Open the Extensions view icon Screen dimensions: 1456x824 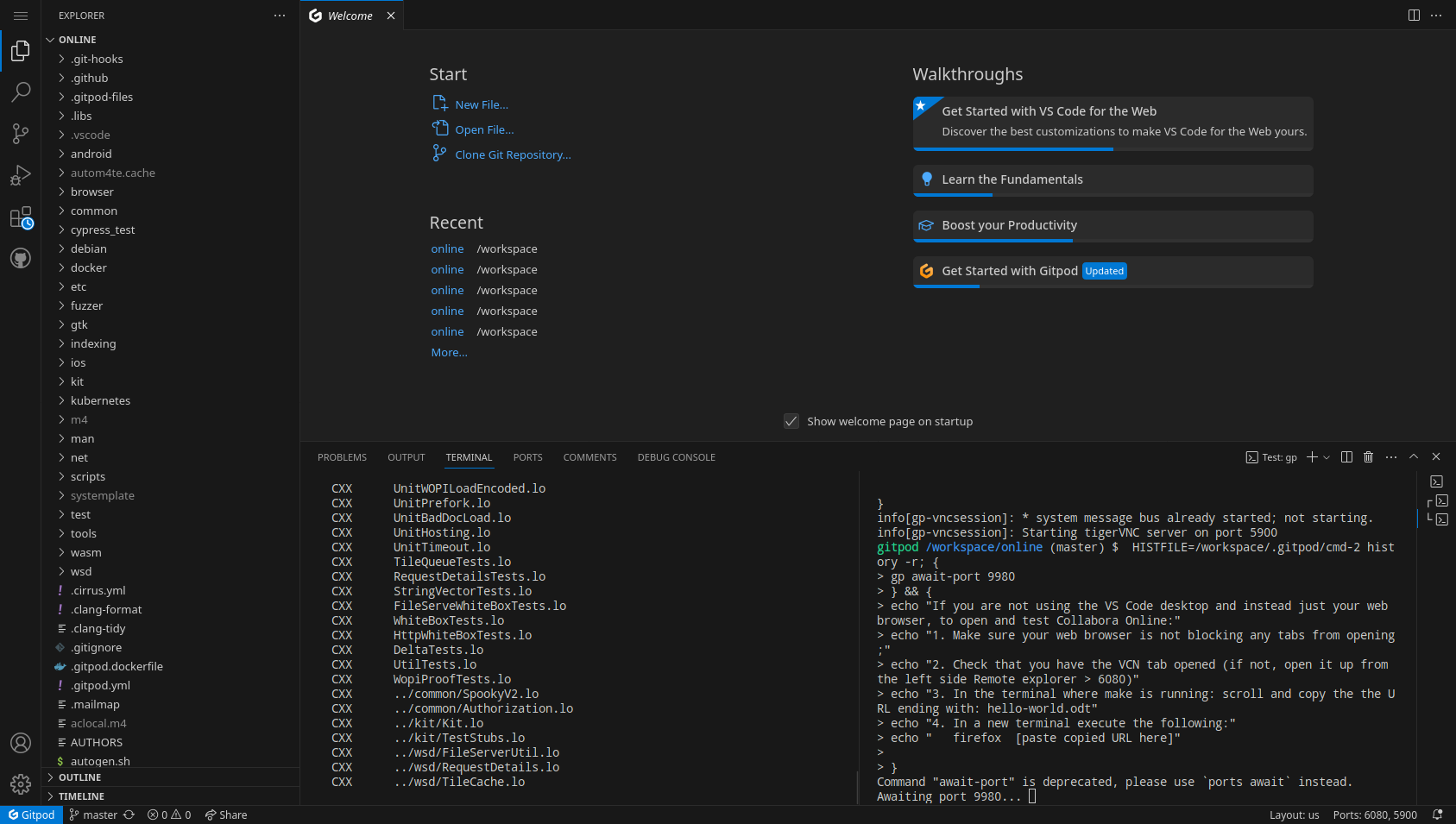point(21,217)
